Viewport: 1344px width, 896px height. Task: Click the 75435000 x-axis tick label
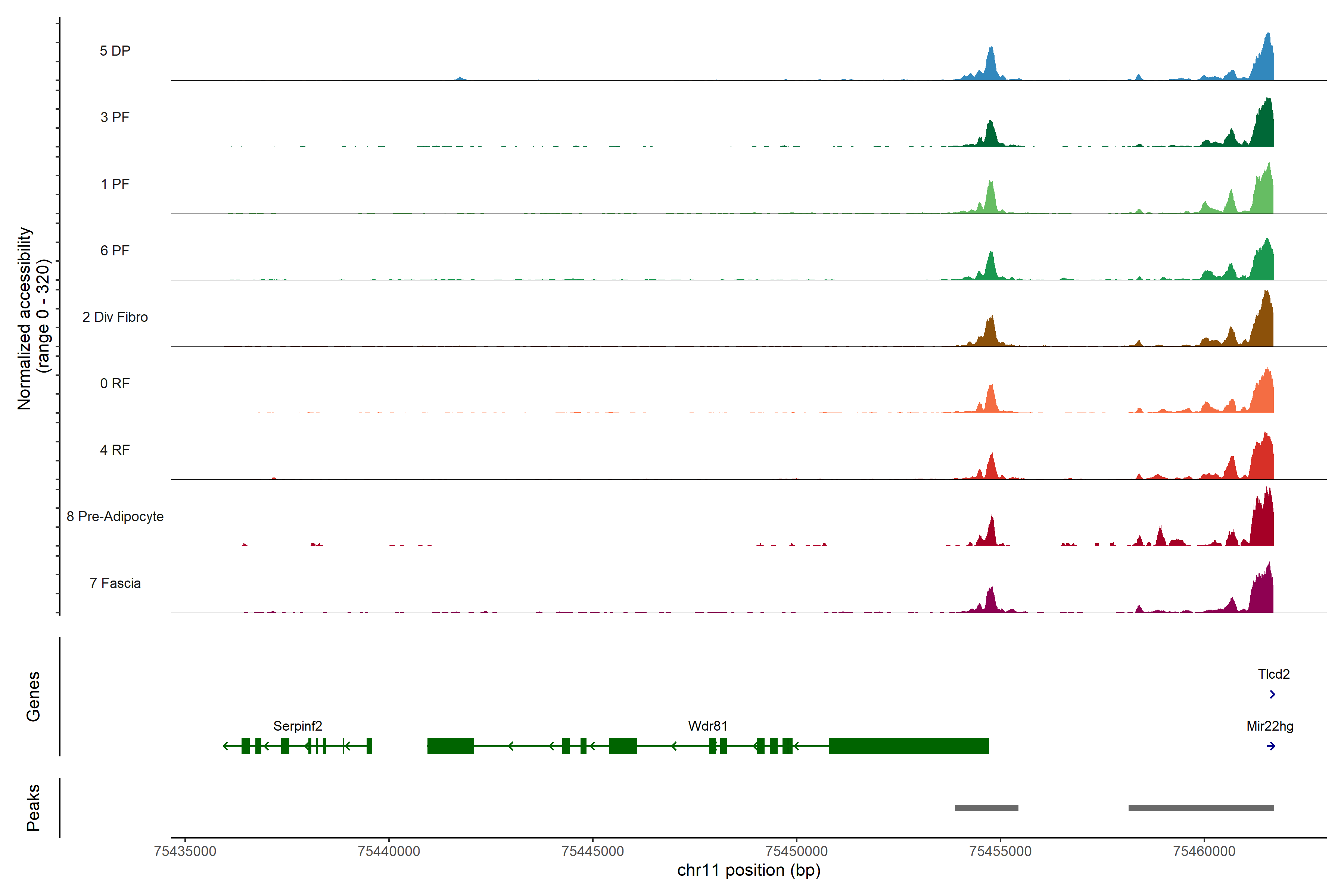[x=185, y=852]
